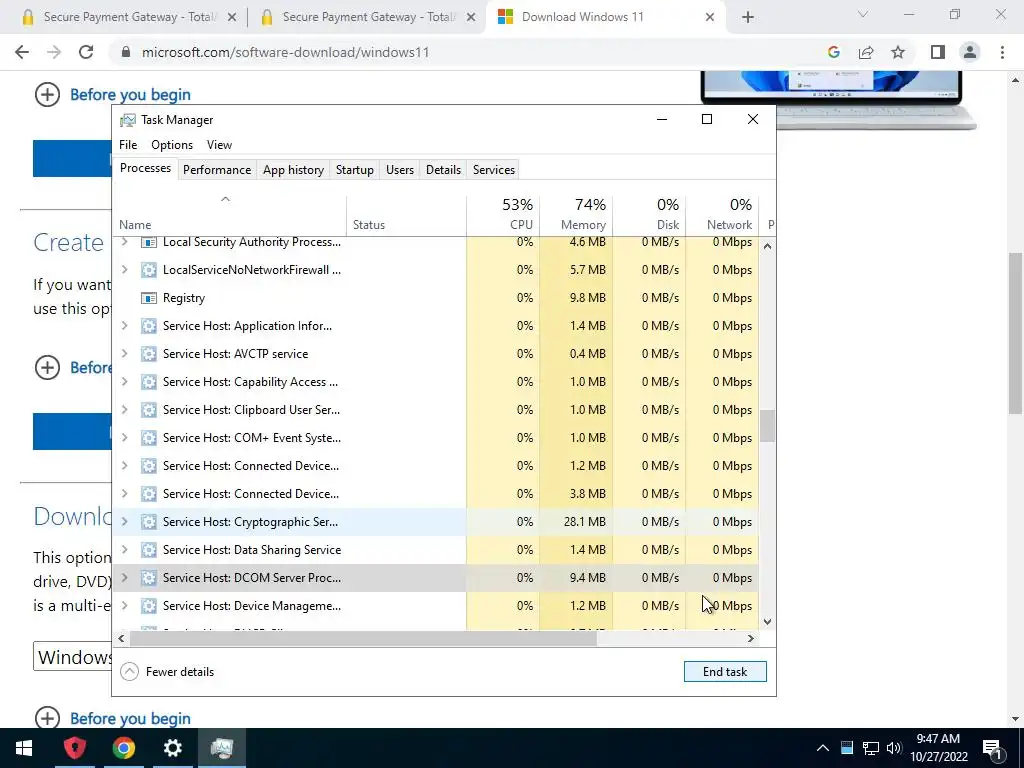The height and width of the screenshot is (768, 1024).
Task: Show hidden system tray icons
Action: tap(823, 748)
